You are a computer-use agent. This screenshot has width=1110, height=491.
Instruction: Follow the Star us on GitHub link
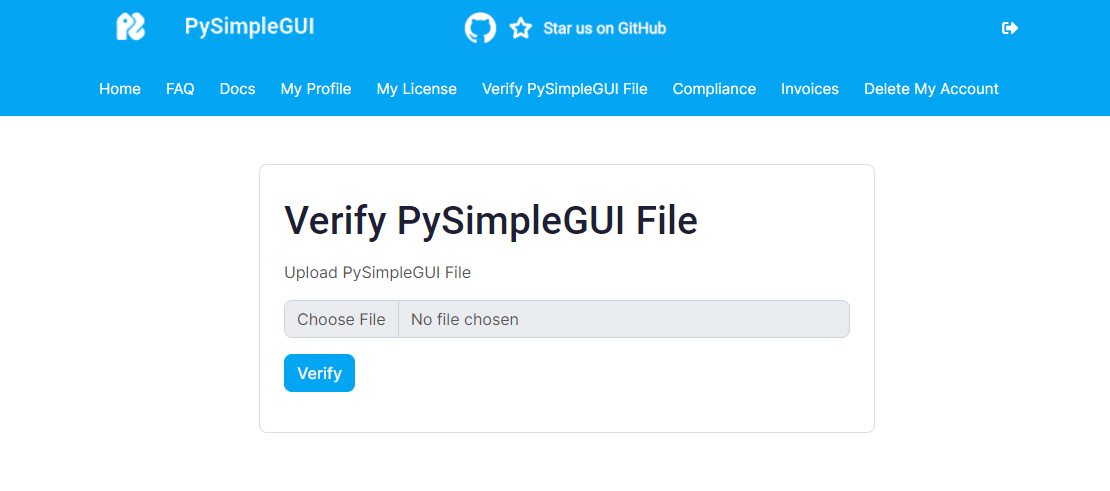point(604,28)
